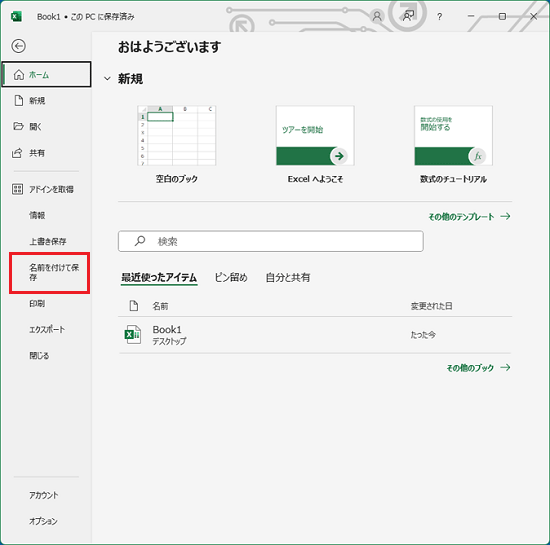Select ホーム in the backstage sidebar
Image resolution: width=550 pixels, height=545 pixels.
click(46, 74)
